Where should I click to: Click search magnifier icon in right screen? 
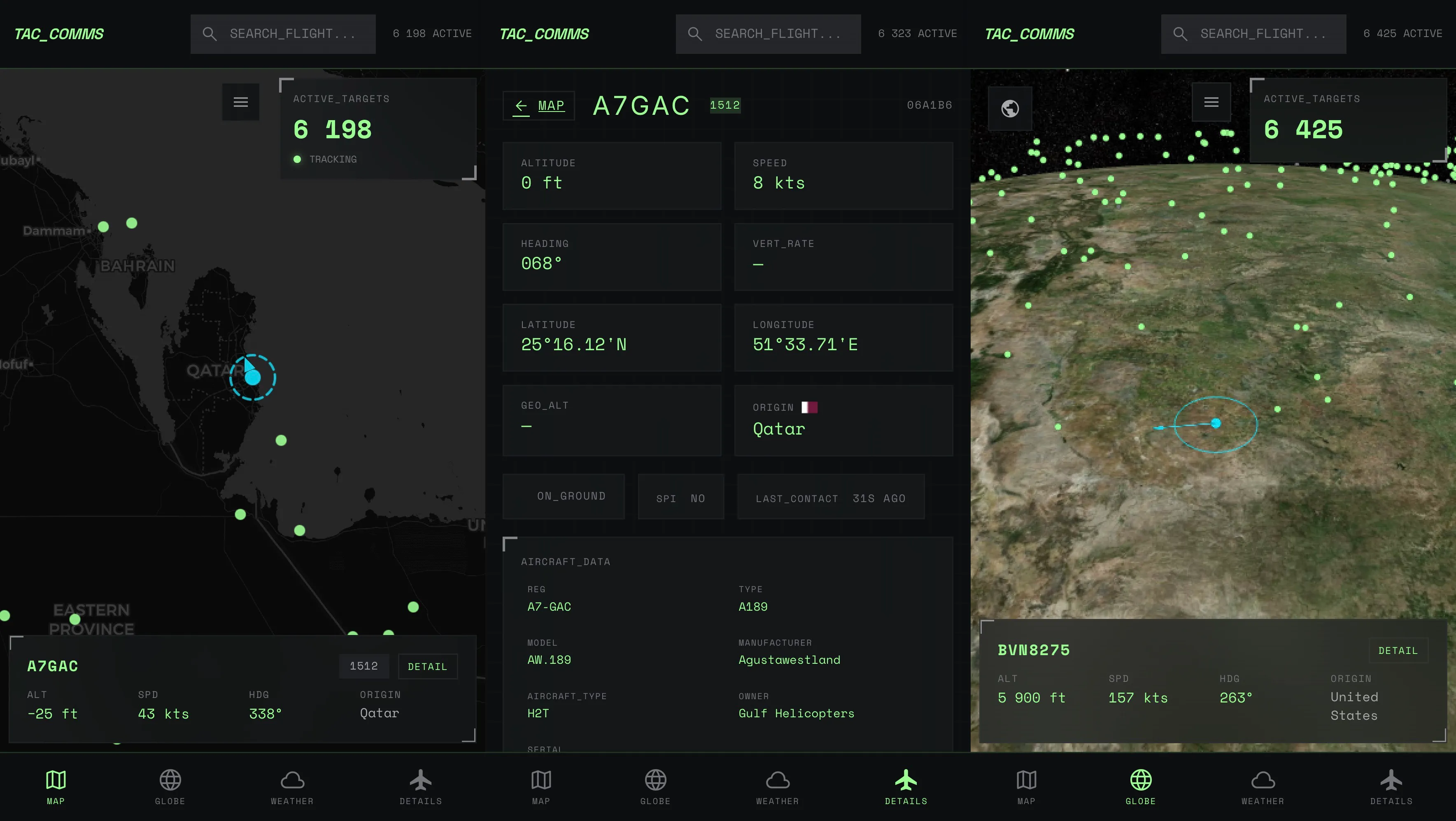[x=1180, y=34]
